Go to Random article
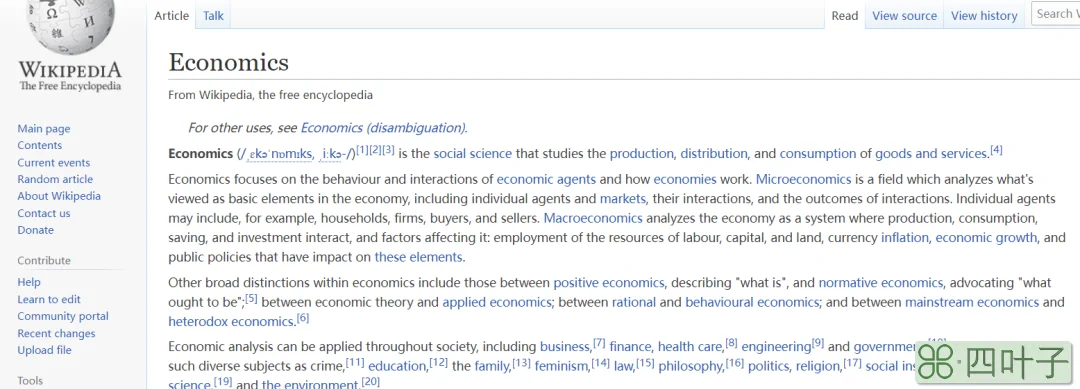The width and height of the screenshot is (1080, 389). coord(55,179)
